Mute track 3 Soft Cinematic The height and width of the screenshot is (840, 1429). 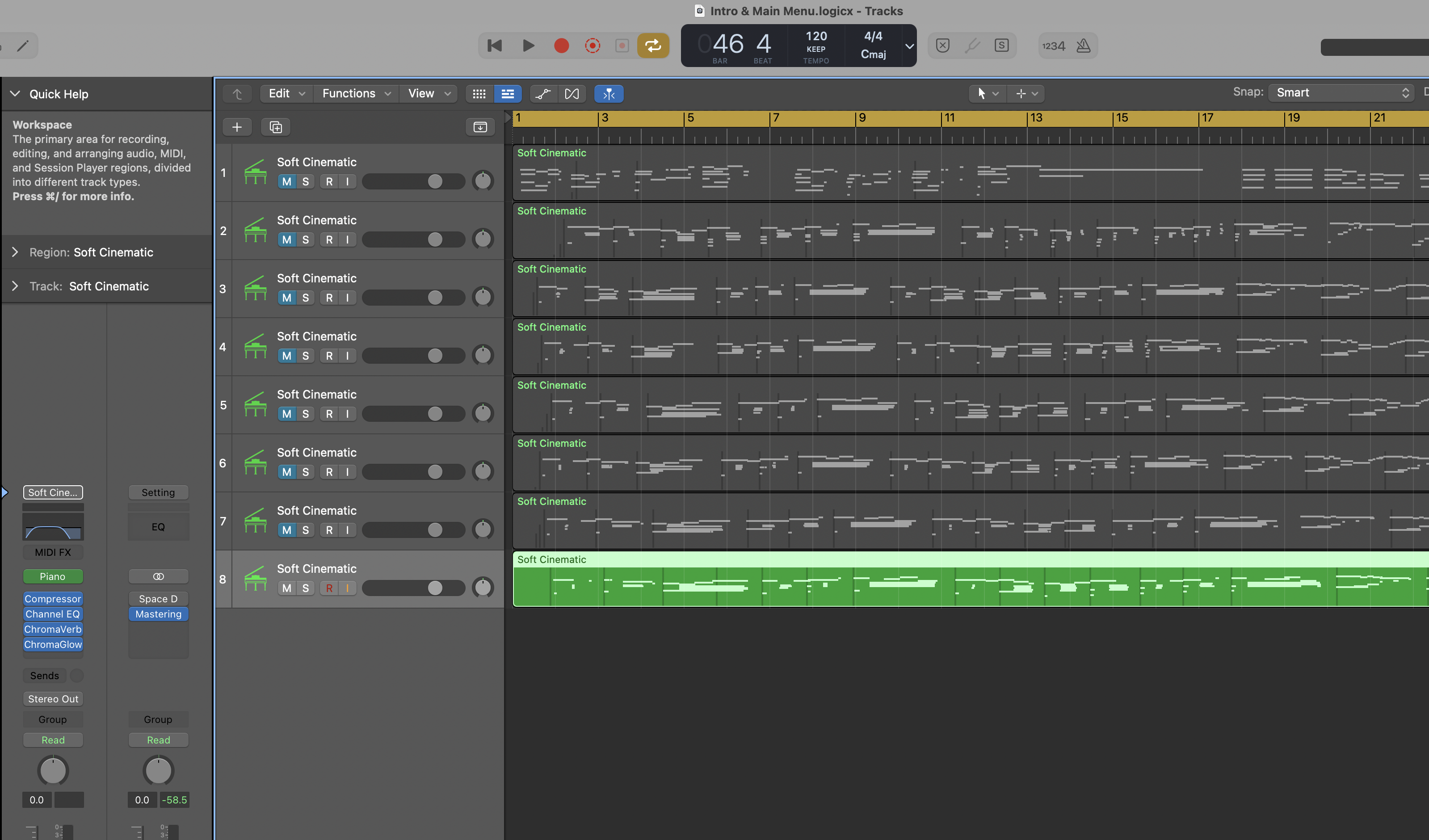tap(287, 298)
